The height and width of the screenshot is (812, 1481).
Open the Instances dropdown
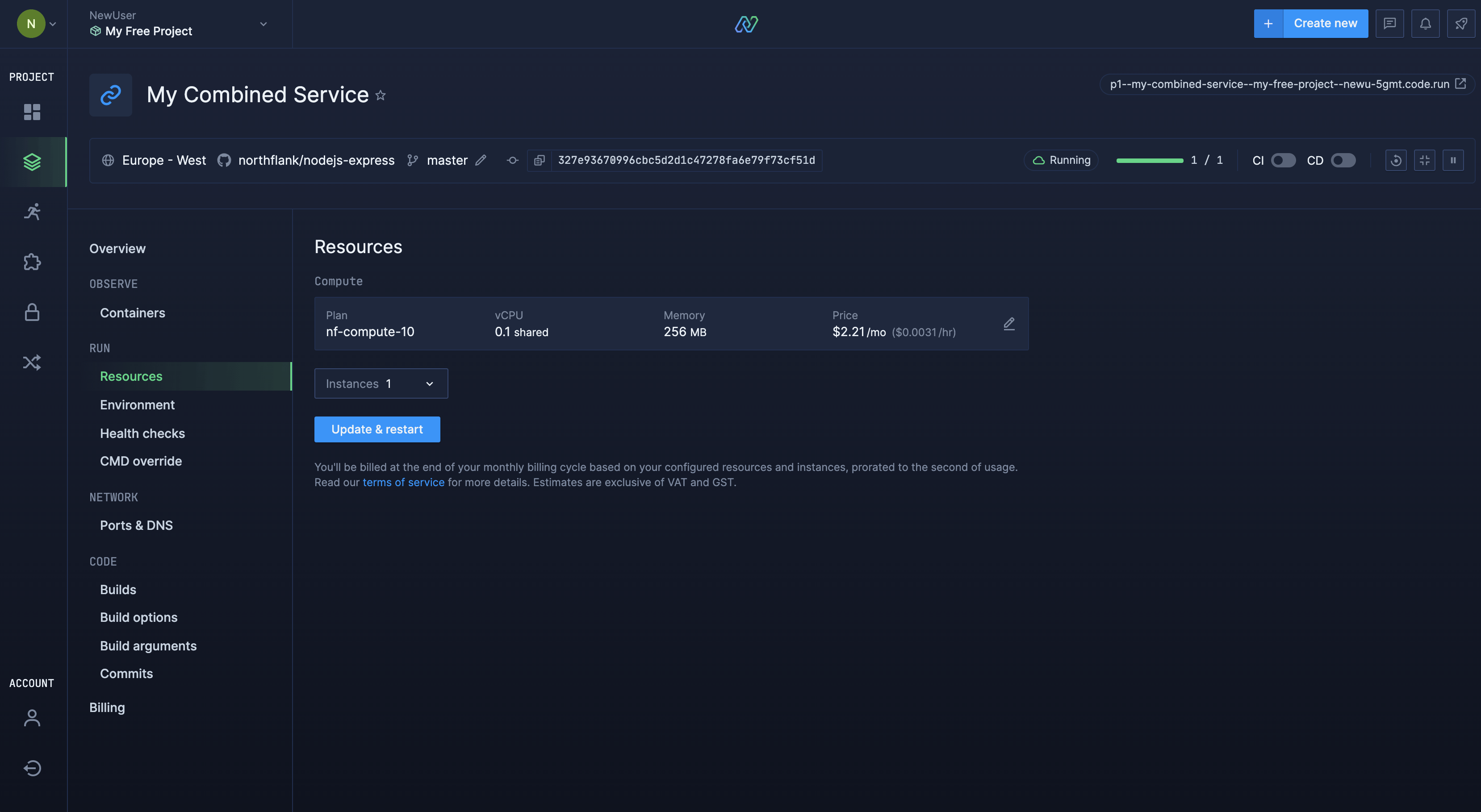[x=381, y=383]
